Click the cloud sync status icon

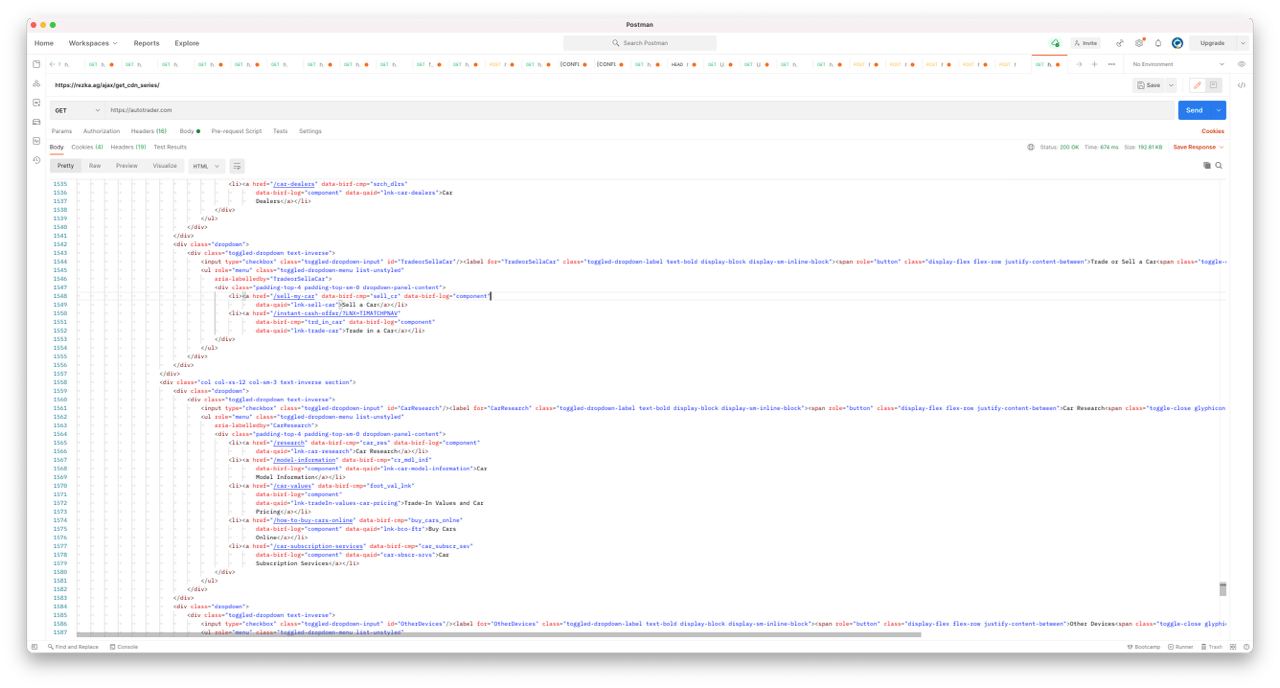1055,43
